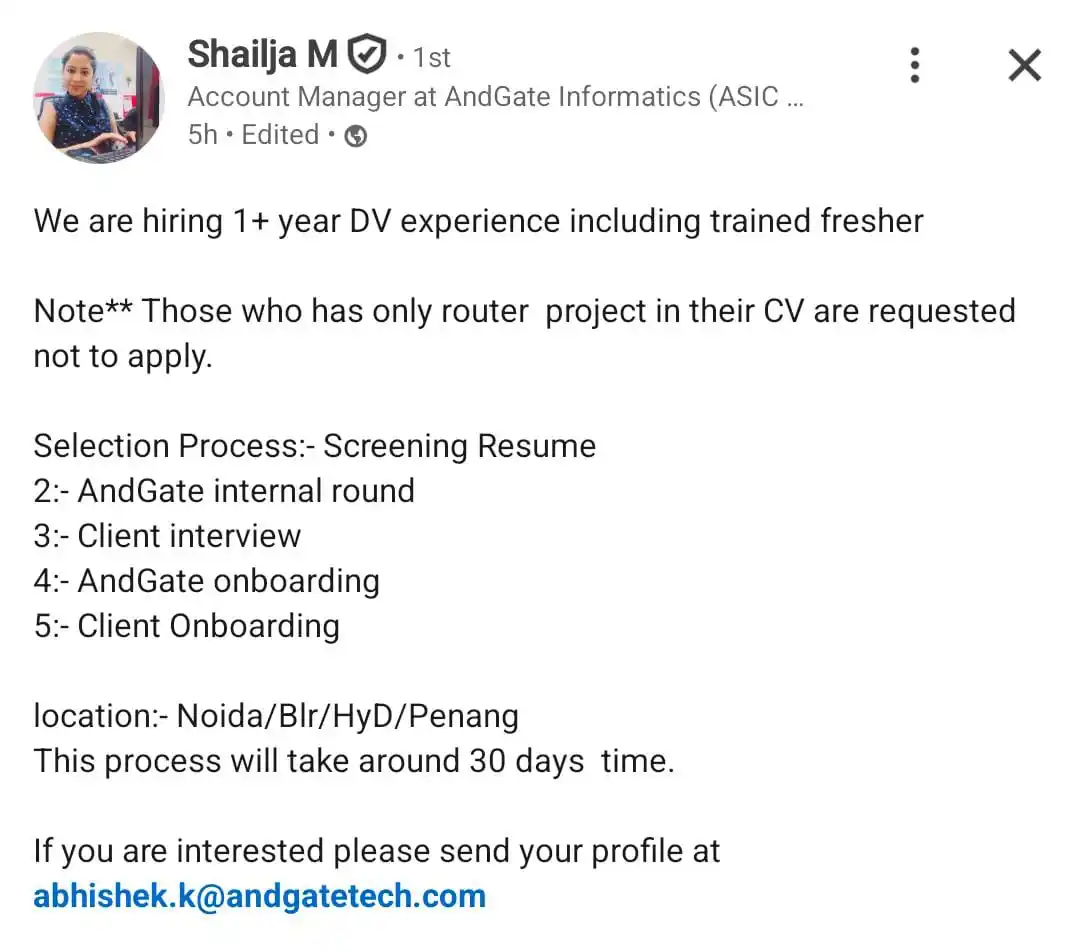Image resolution: width=1080 pixels, height=952 pixels.
Task: Click the '5:- Client Onboarding' line
Action: (187, 626)
